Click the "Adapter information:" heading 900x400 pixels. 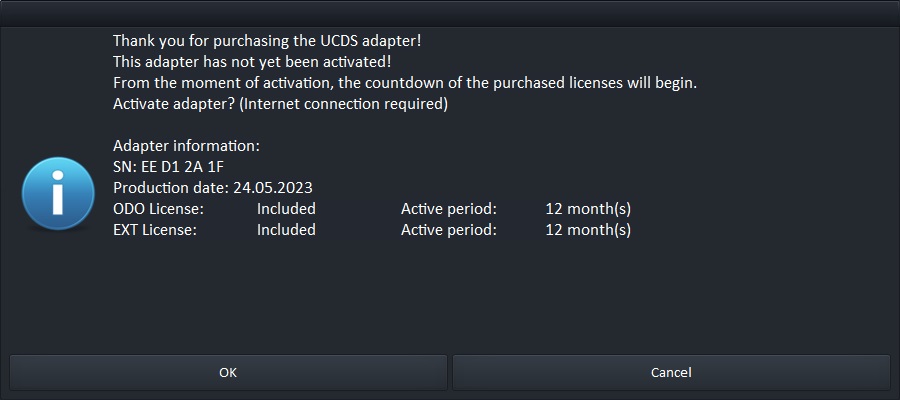coord(186,146)
